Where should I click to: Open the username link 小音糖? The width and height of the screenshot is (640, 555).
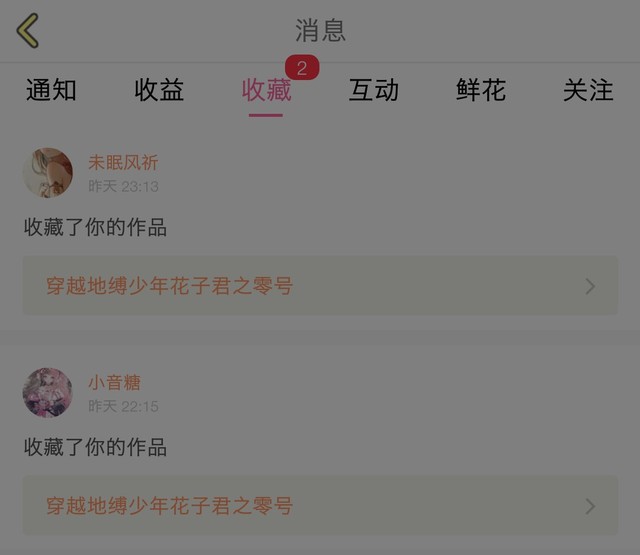point(114,383)
